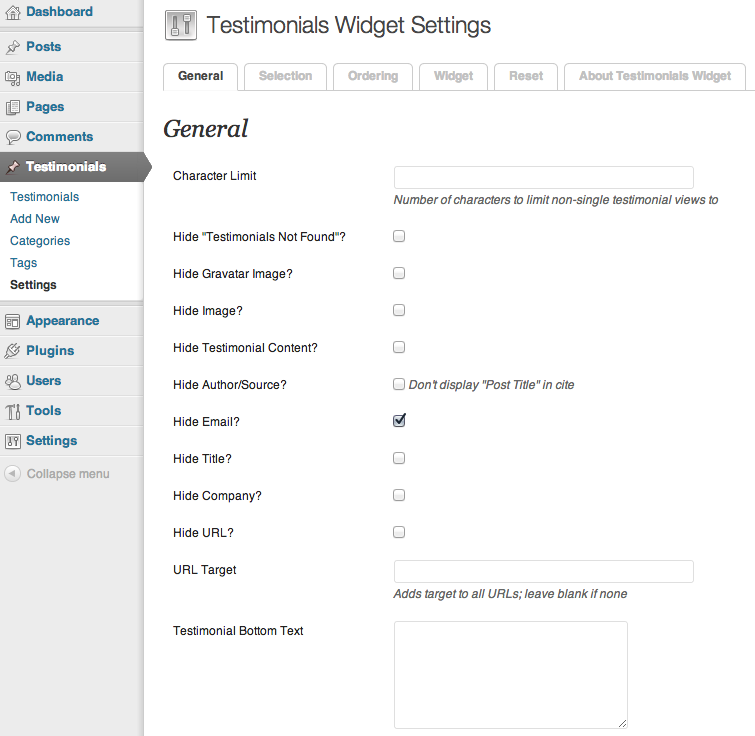
Task: Switch to the Selection tab
Action: (286, 77)
